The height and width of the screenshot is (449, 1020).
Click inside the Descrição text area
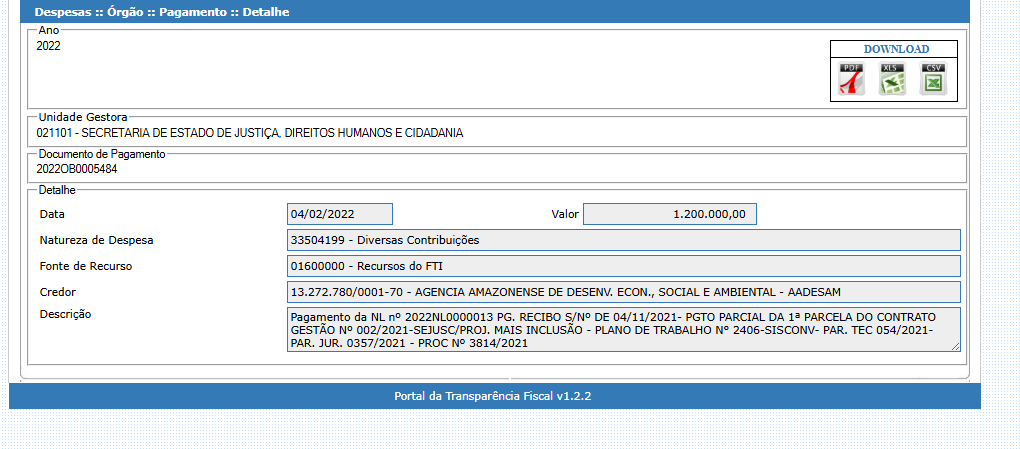(623, 329)
